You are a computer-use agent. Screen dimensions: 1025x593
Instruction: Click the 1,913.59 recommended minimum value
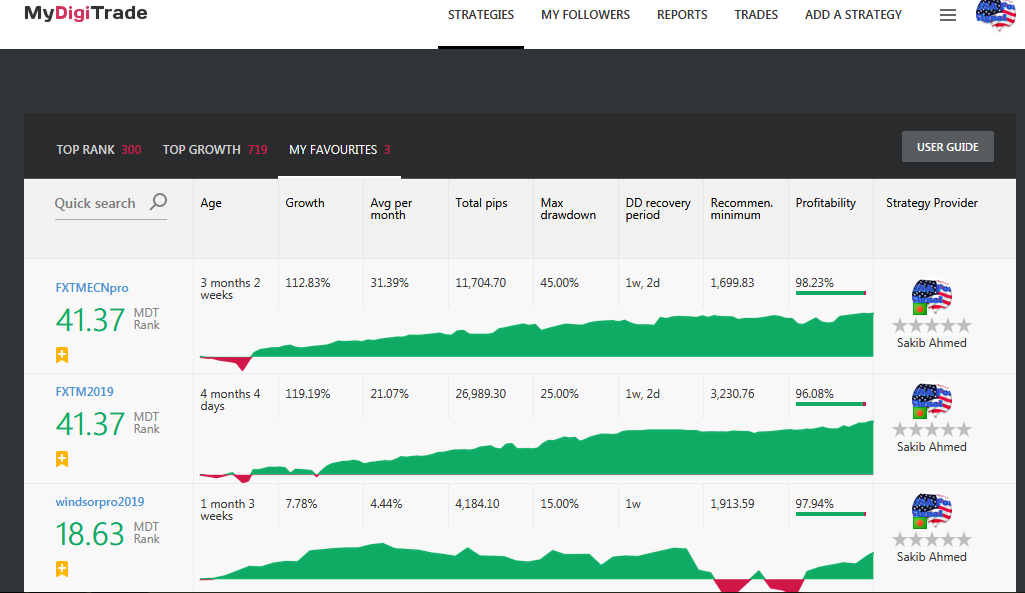(x=732, y=503)
